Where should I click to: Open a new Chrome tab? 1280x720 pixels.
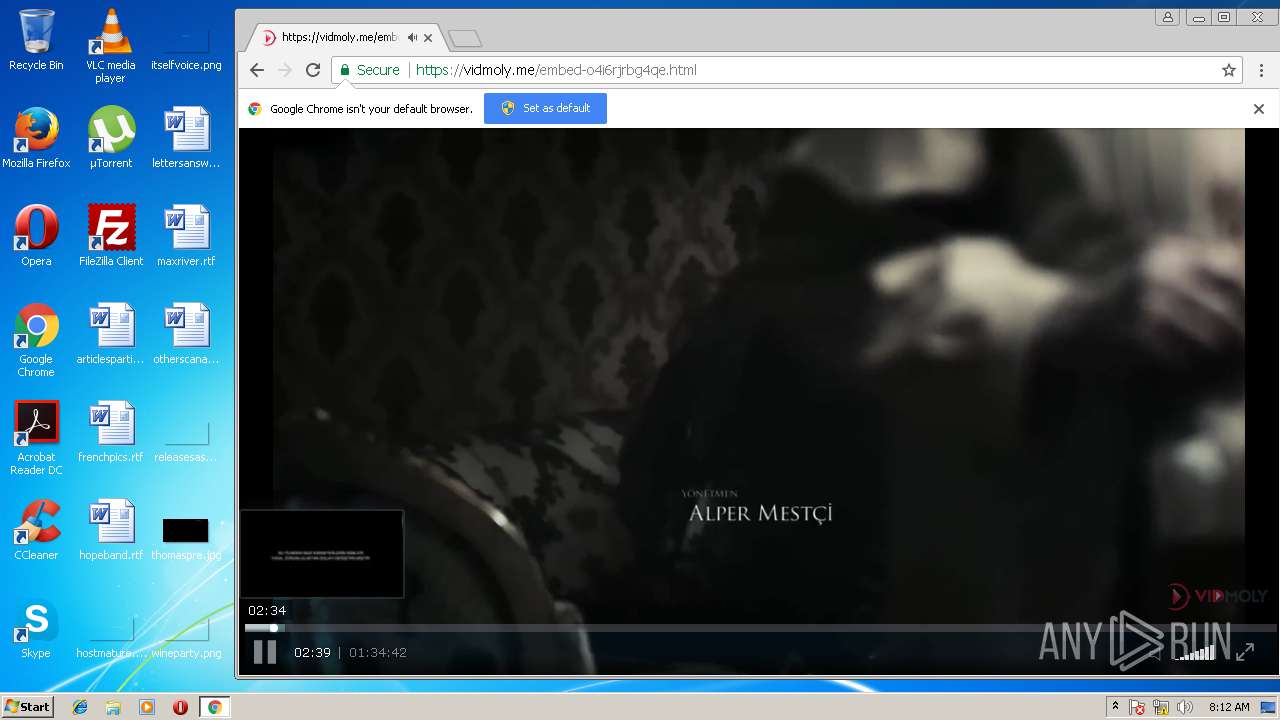[465, 38]
